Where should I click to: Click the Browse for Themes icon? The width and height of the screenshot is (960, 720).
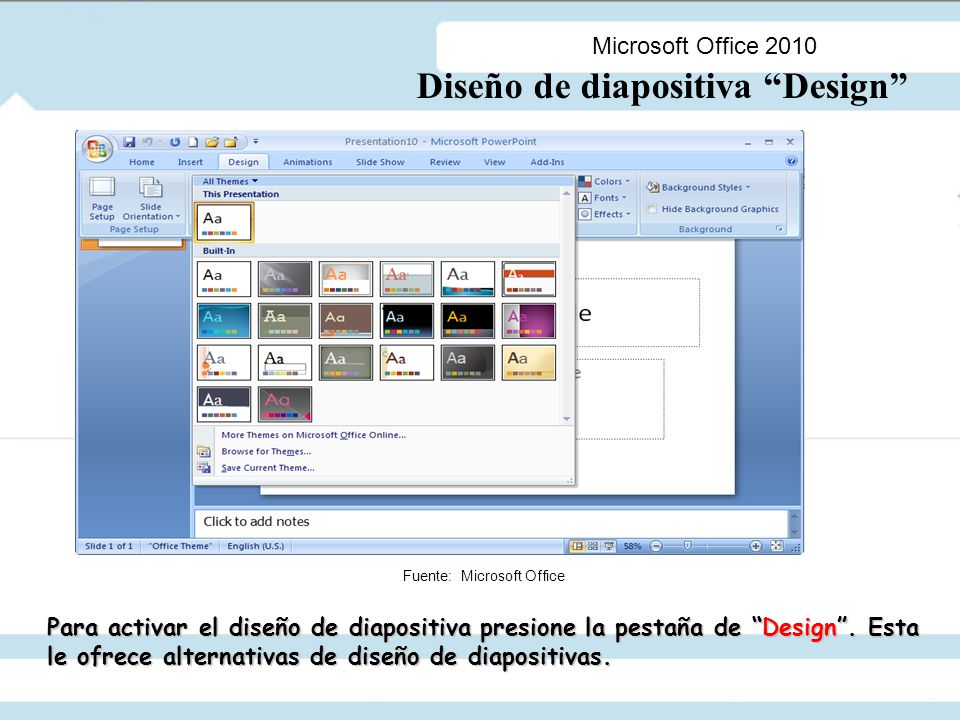[204, 452]
